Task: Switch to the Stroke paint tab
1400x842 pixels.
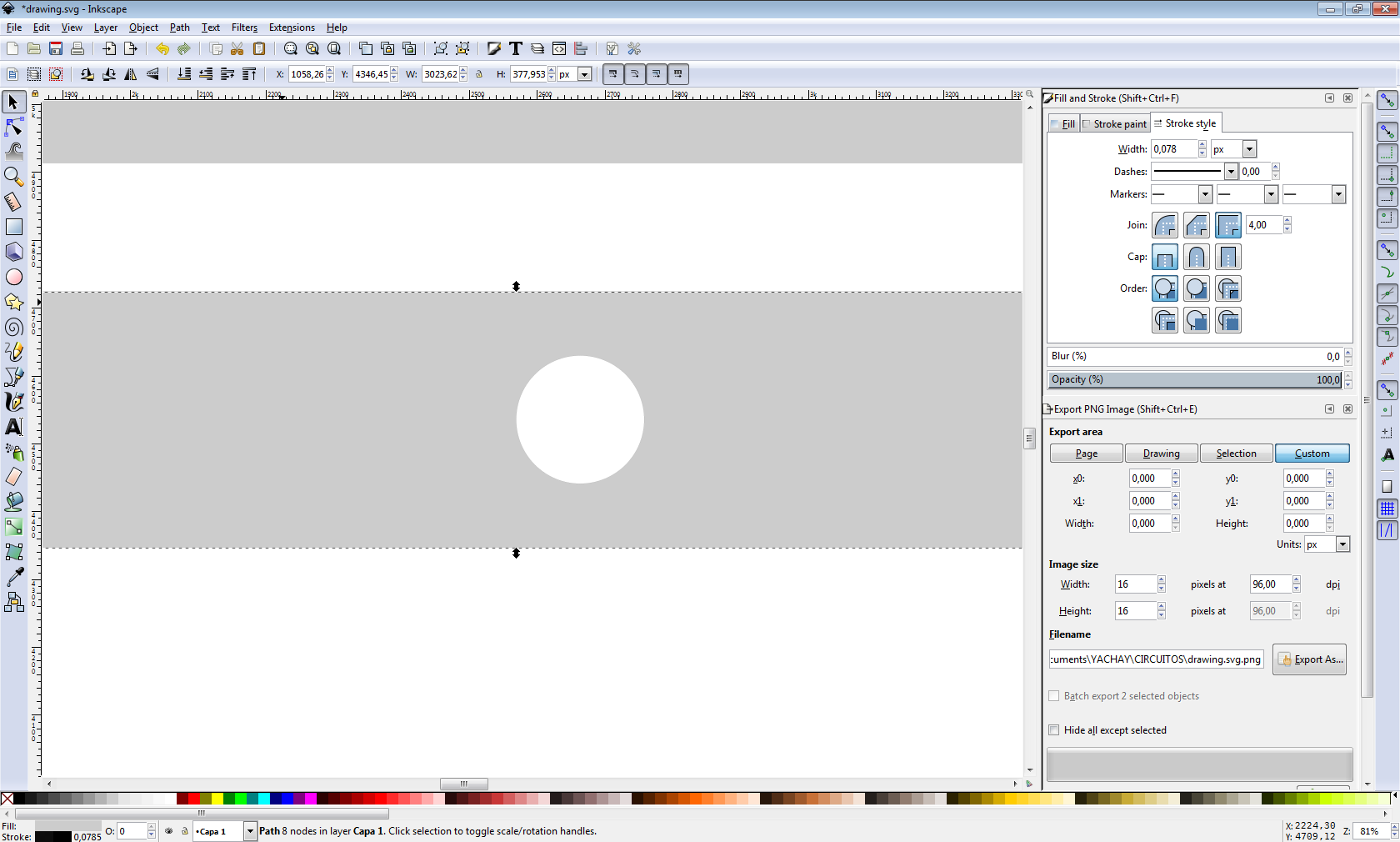Action: [x=1115, y=124]
